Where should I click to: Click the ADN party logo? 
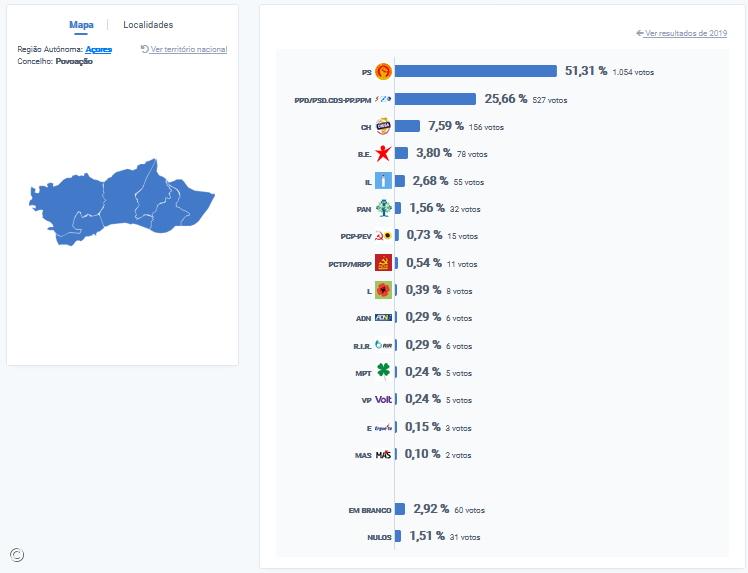382,317
